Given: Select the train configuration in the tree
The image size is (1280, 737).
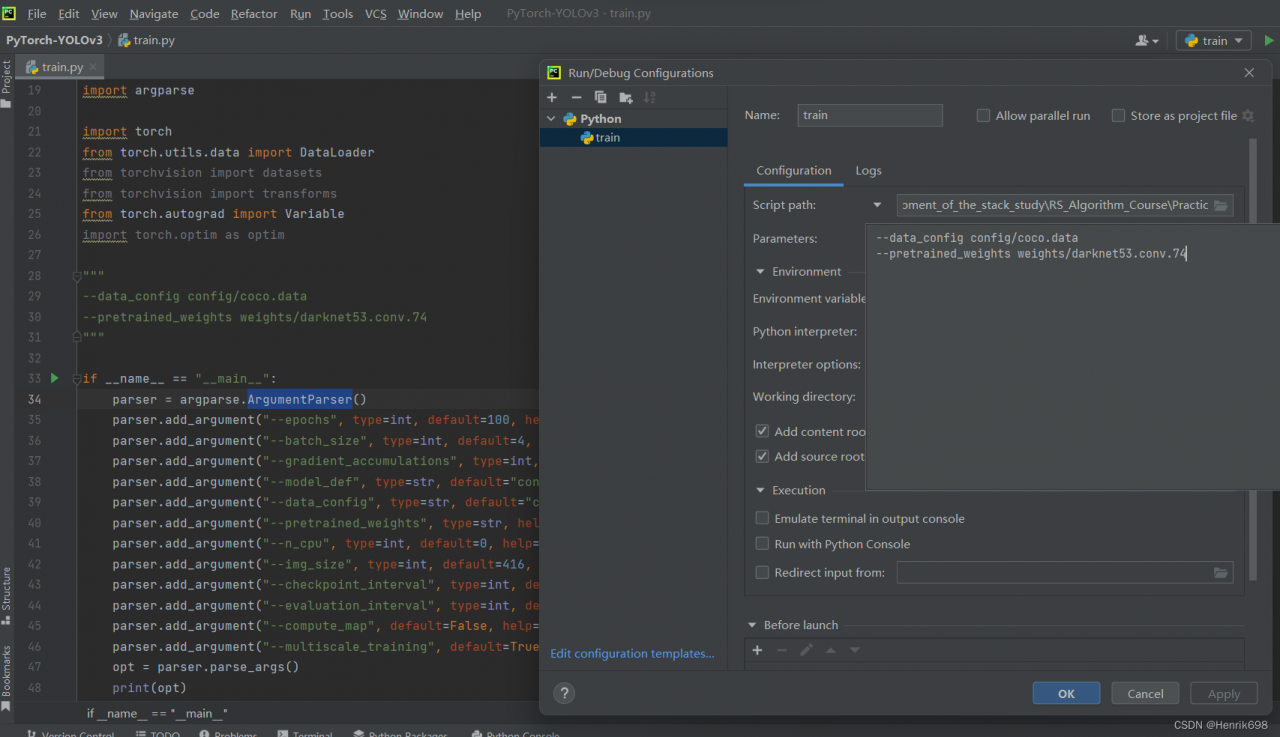Looking at the screenshot, I should click(634, 138).
